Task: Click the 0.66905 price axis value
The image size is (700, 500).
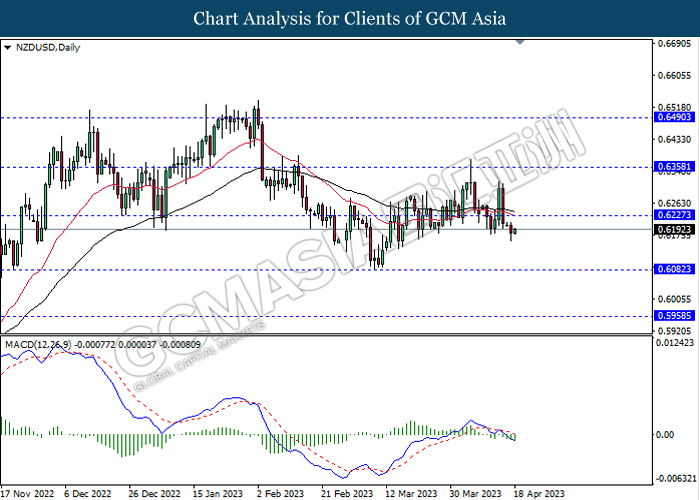Action: [x=674, y=43]
